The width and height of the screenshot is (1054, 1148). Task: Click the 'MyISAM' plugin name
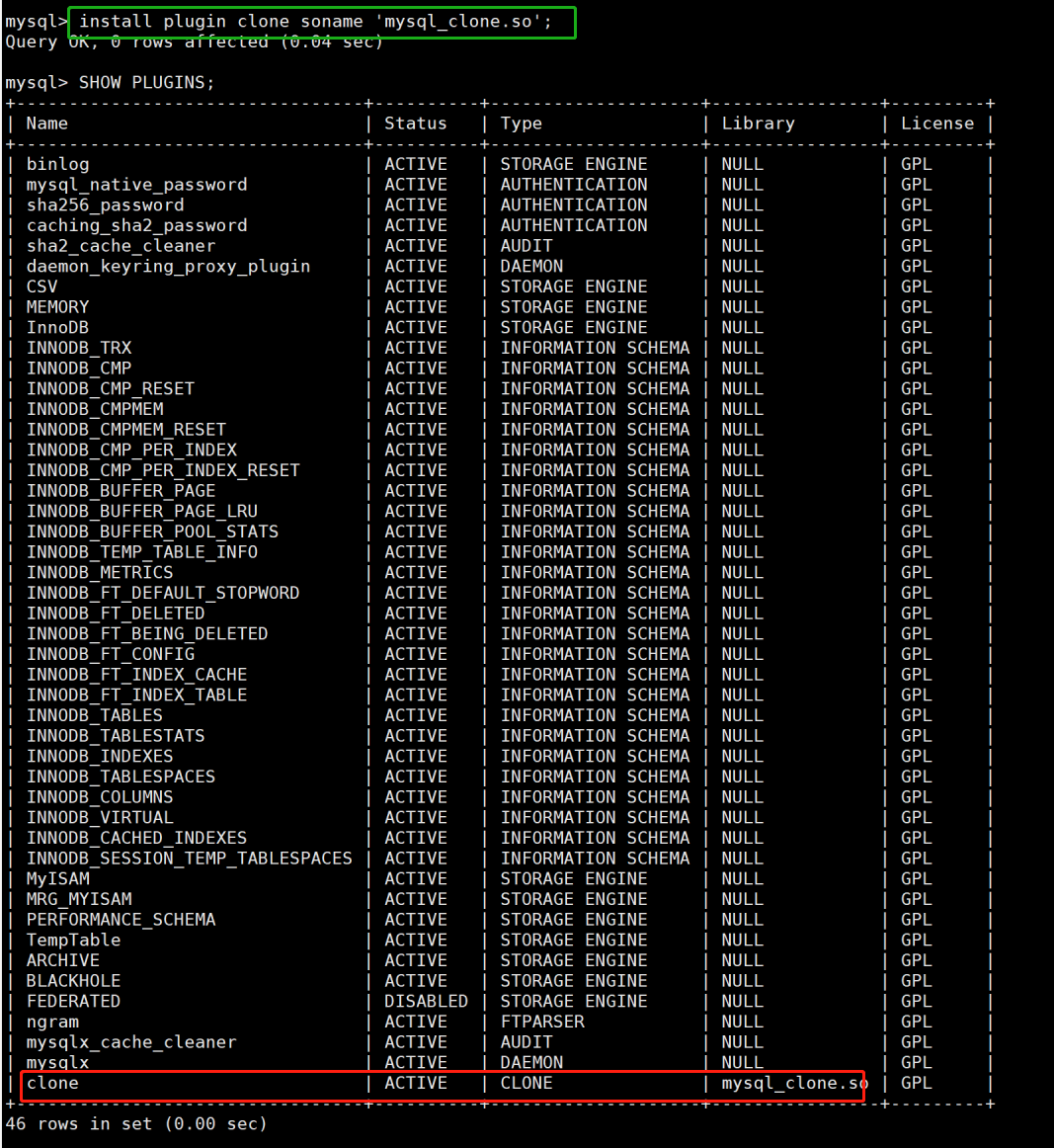click(x=58, y=878)
